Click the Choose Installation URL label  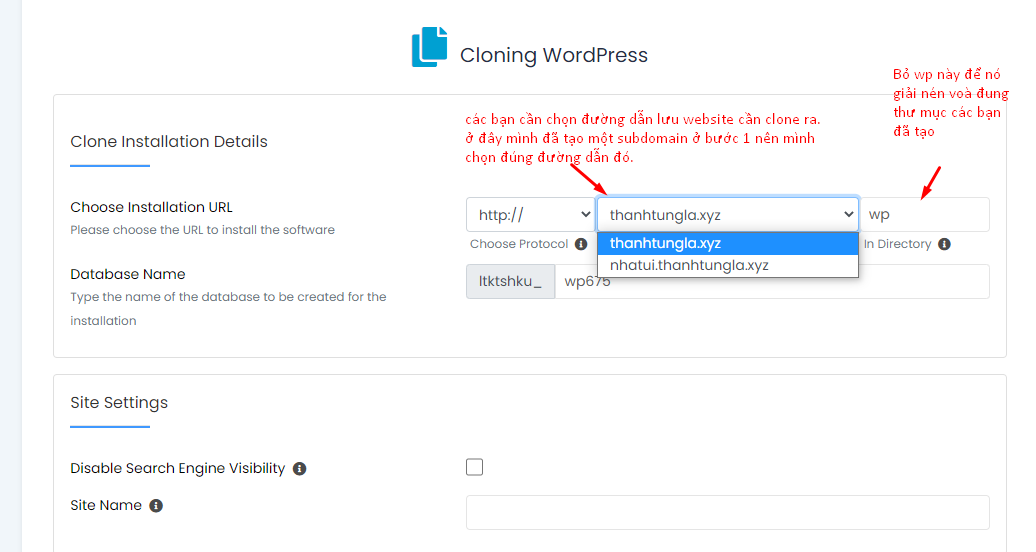[x=151, y=208]
